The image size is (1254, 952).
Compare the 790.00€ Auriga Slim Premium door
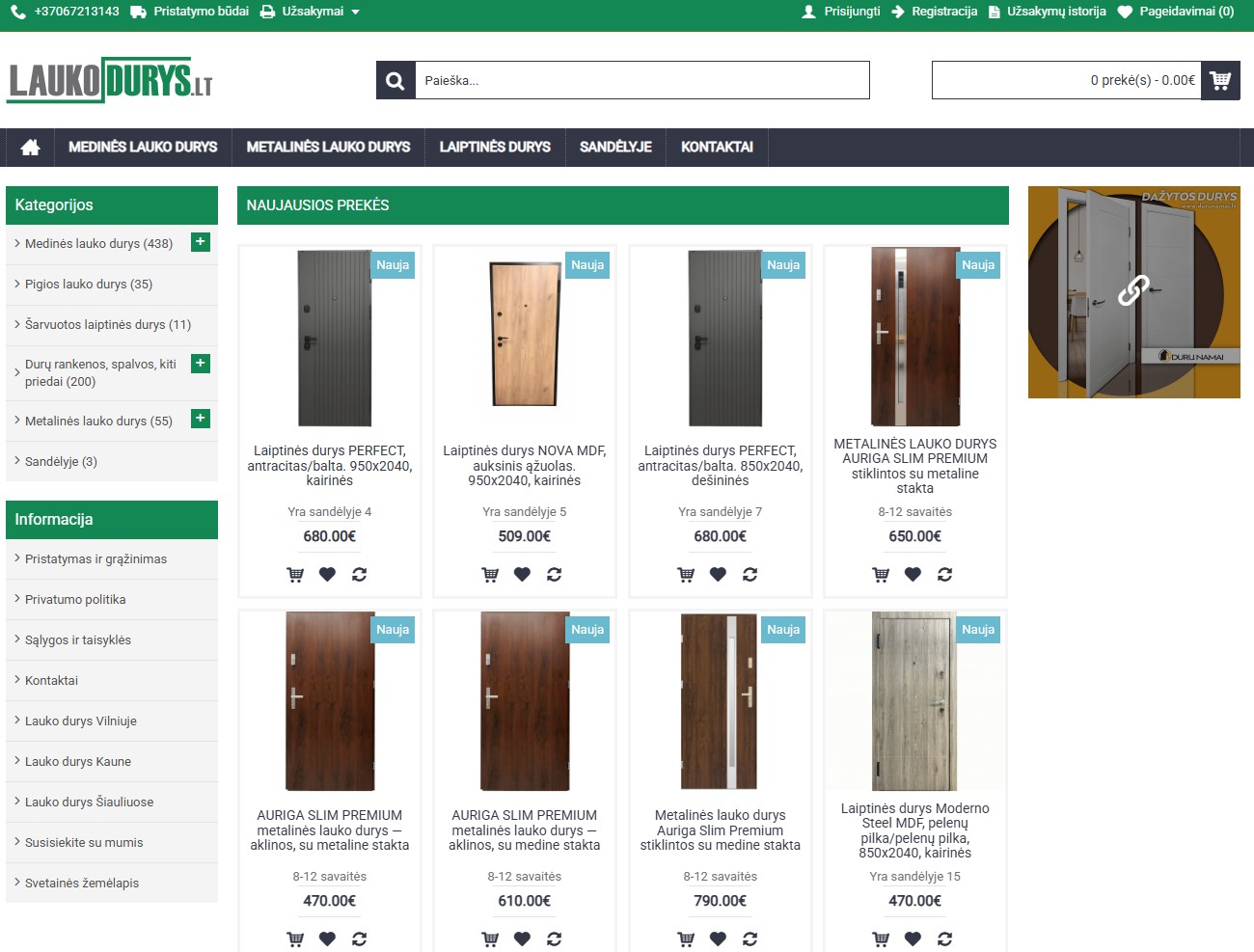(750, 939)
